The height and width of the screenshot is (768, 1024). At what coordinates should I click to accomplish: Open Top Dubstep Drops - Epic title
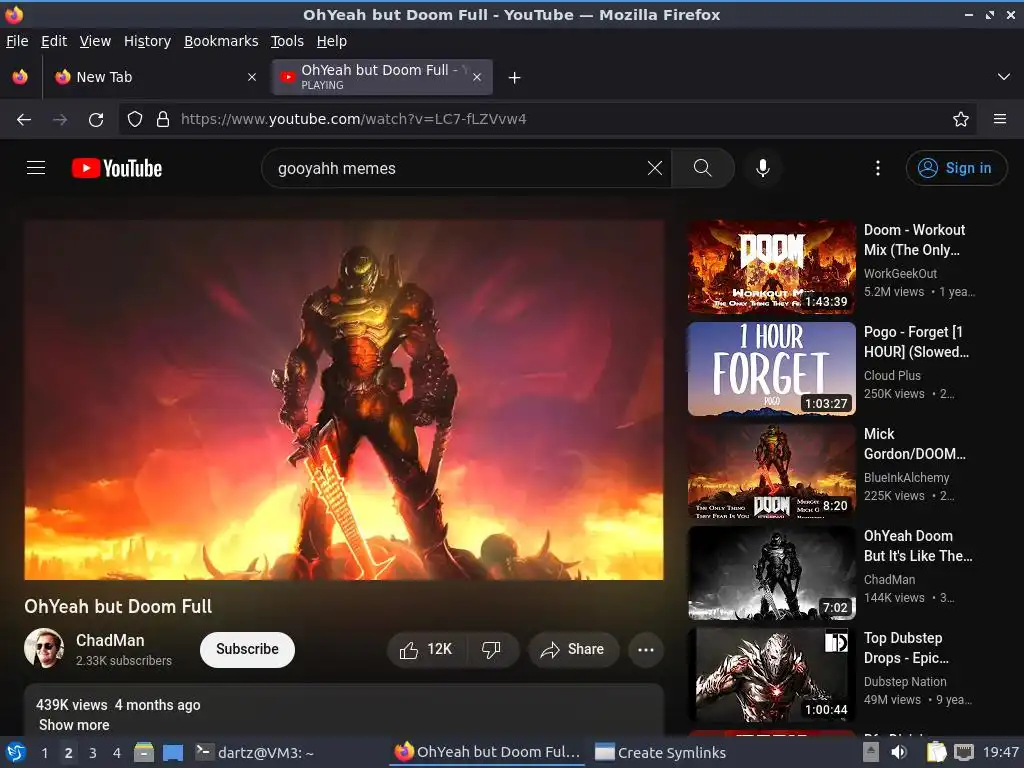(x=906, y=648)
